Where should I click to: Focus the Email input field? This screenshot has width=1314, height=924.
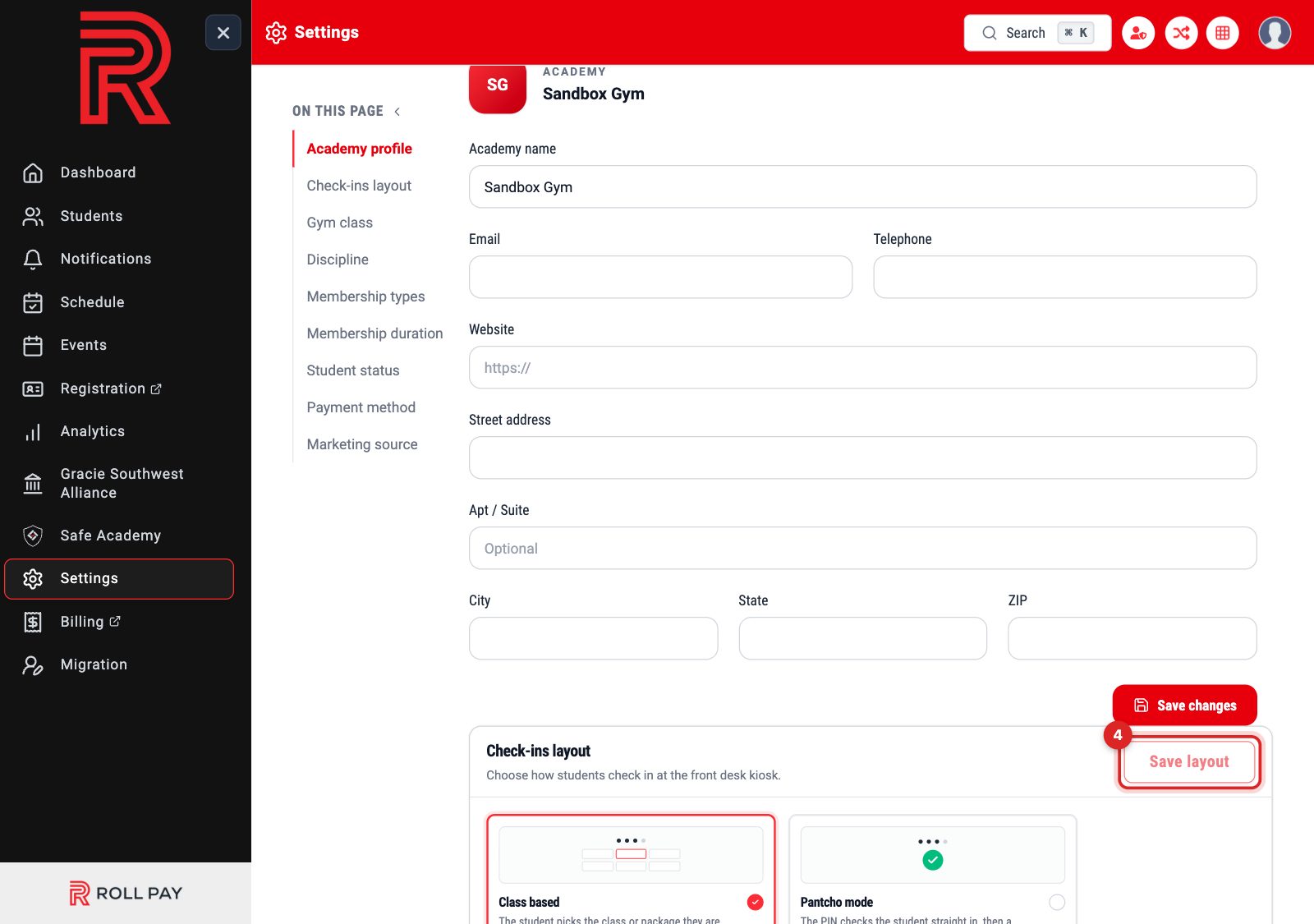(660, 277)
